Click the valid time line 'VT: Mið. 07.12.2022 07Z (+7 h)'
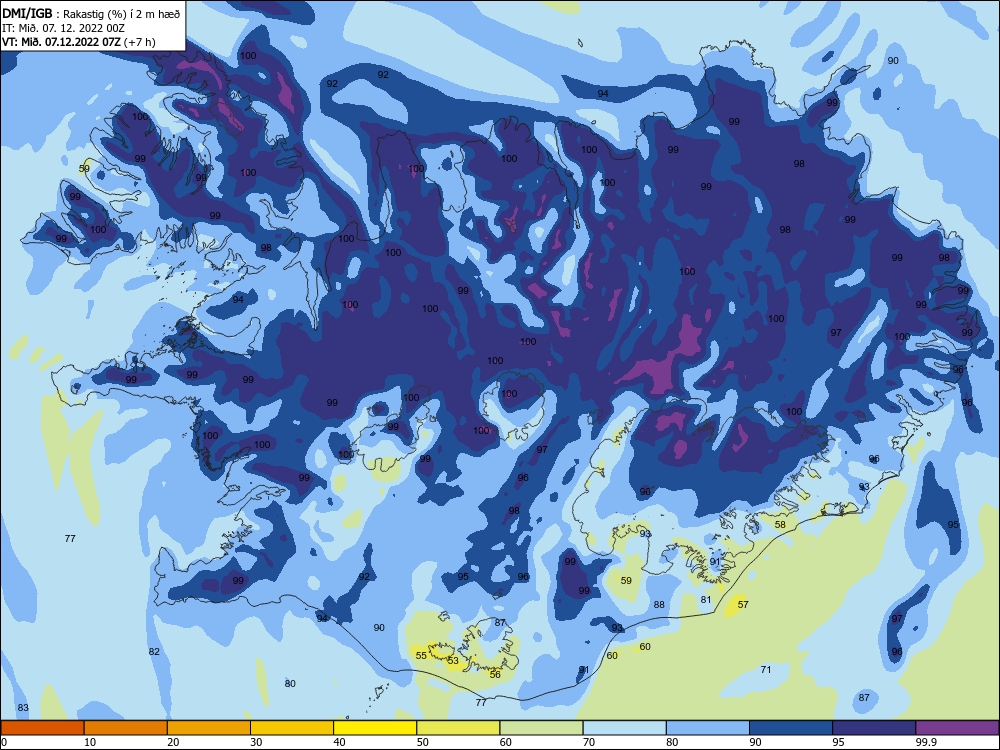 78,42
